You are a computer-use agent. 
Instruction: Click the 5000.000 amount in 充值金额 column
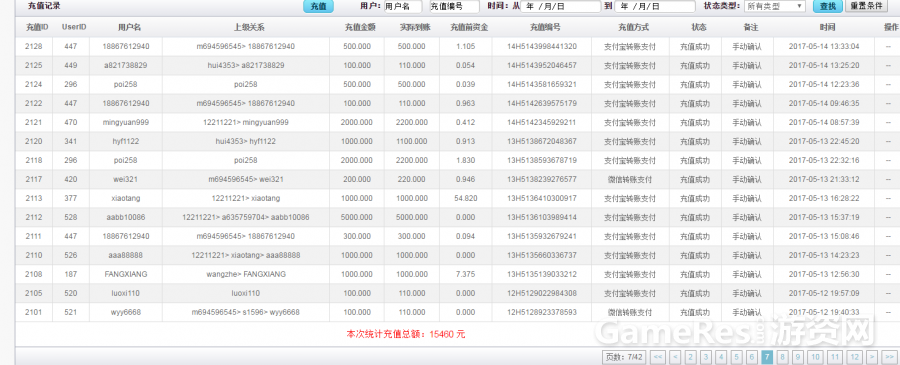tap(357, 217)
